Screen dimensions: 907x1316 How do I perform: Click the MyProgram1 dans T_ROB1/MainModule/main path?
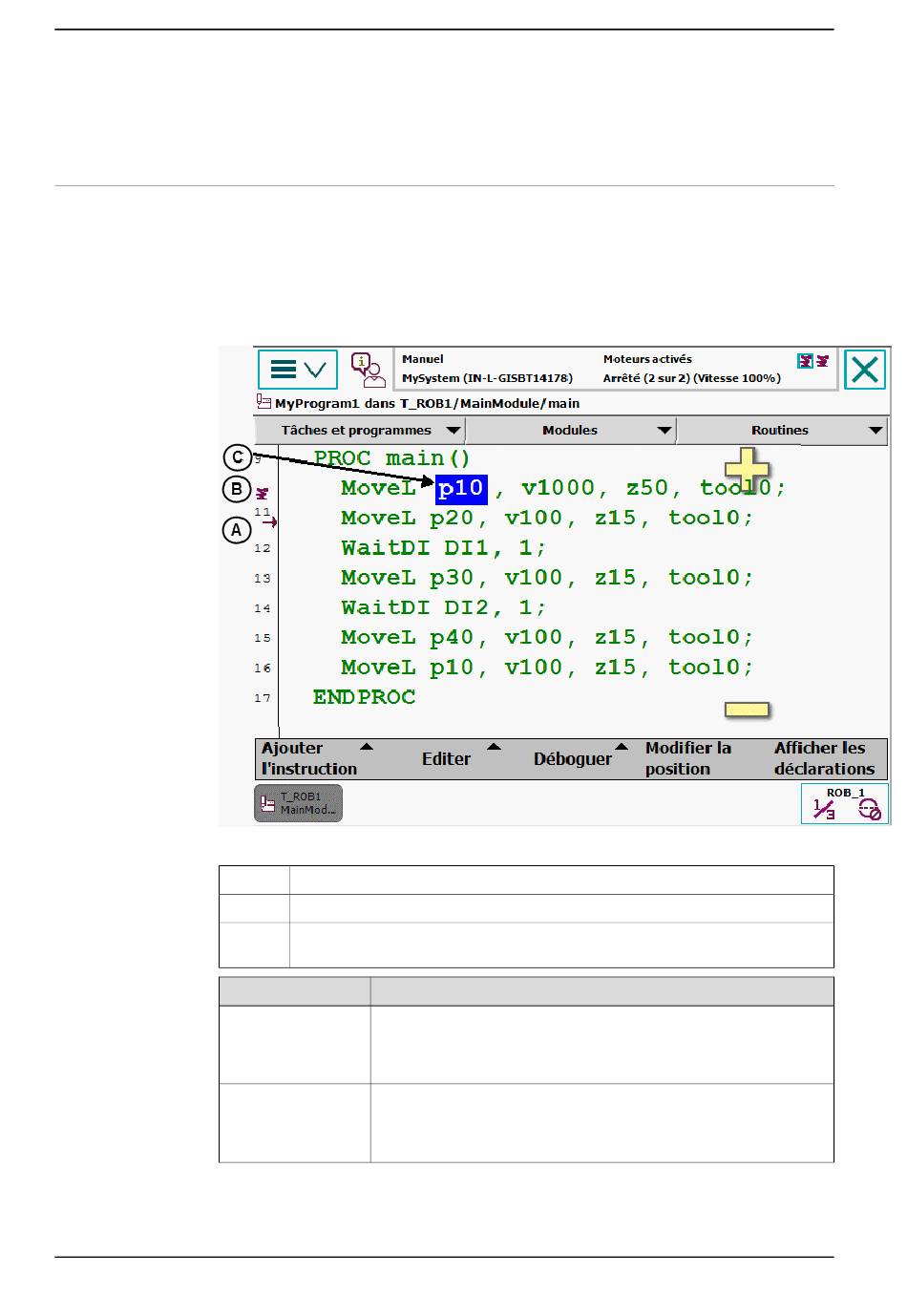coord(428,403)
